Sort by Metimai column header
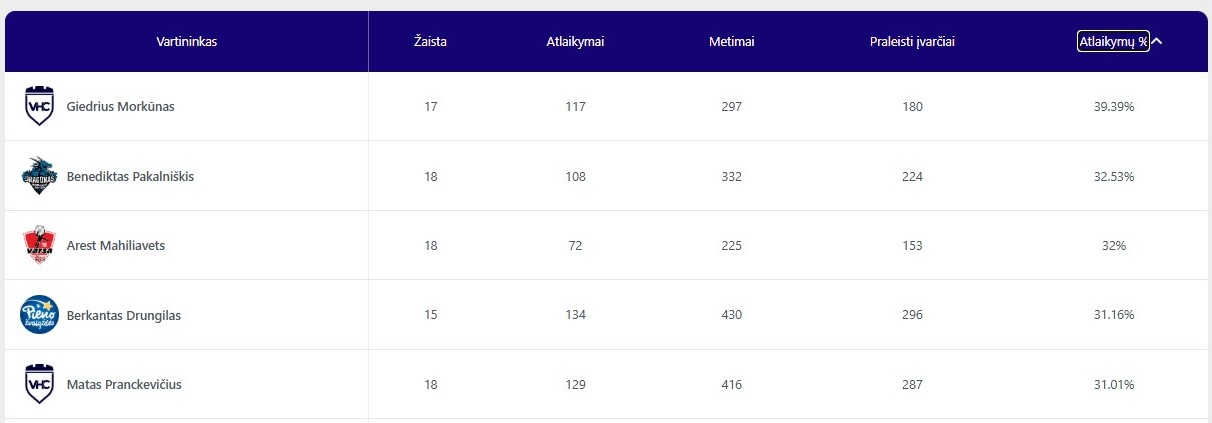This screenshot has width=1212, height=423. click(x=731, y=42)
